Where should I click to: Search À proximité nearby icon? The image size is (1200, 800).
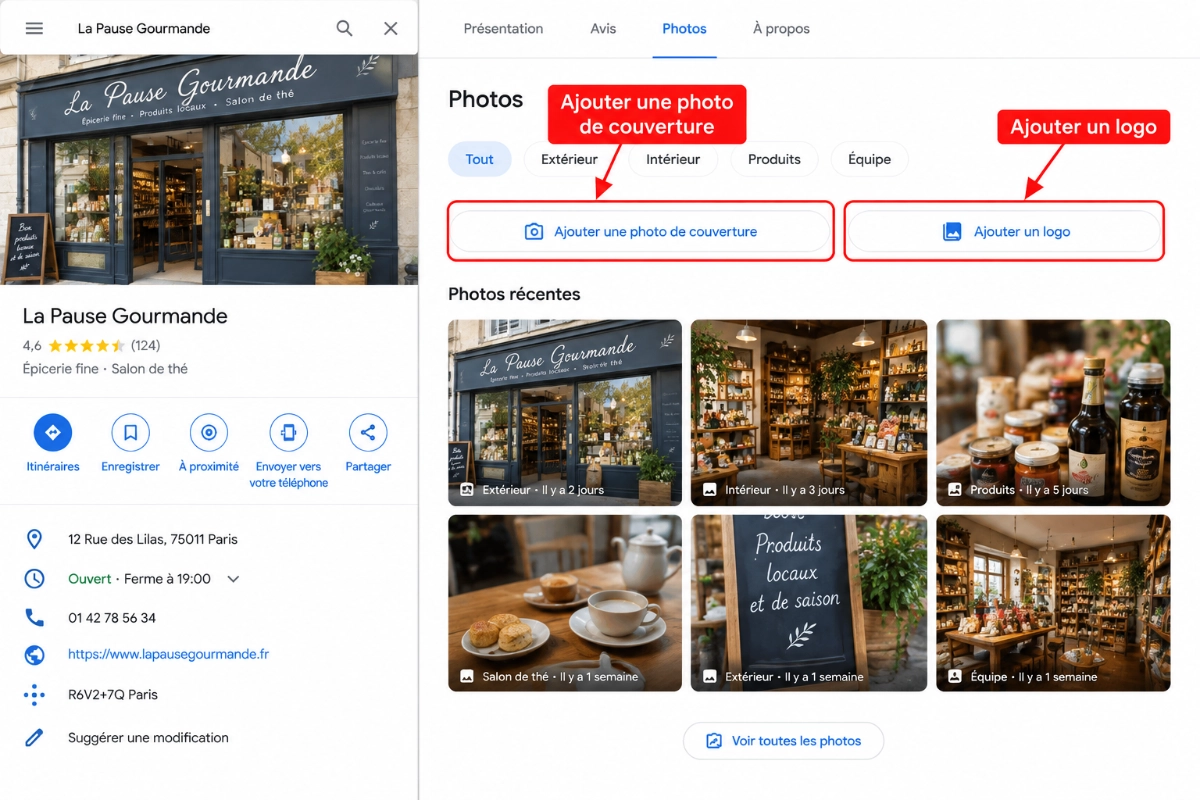click(x=209, y=432)
